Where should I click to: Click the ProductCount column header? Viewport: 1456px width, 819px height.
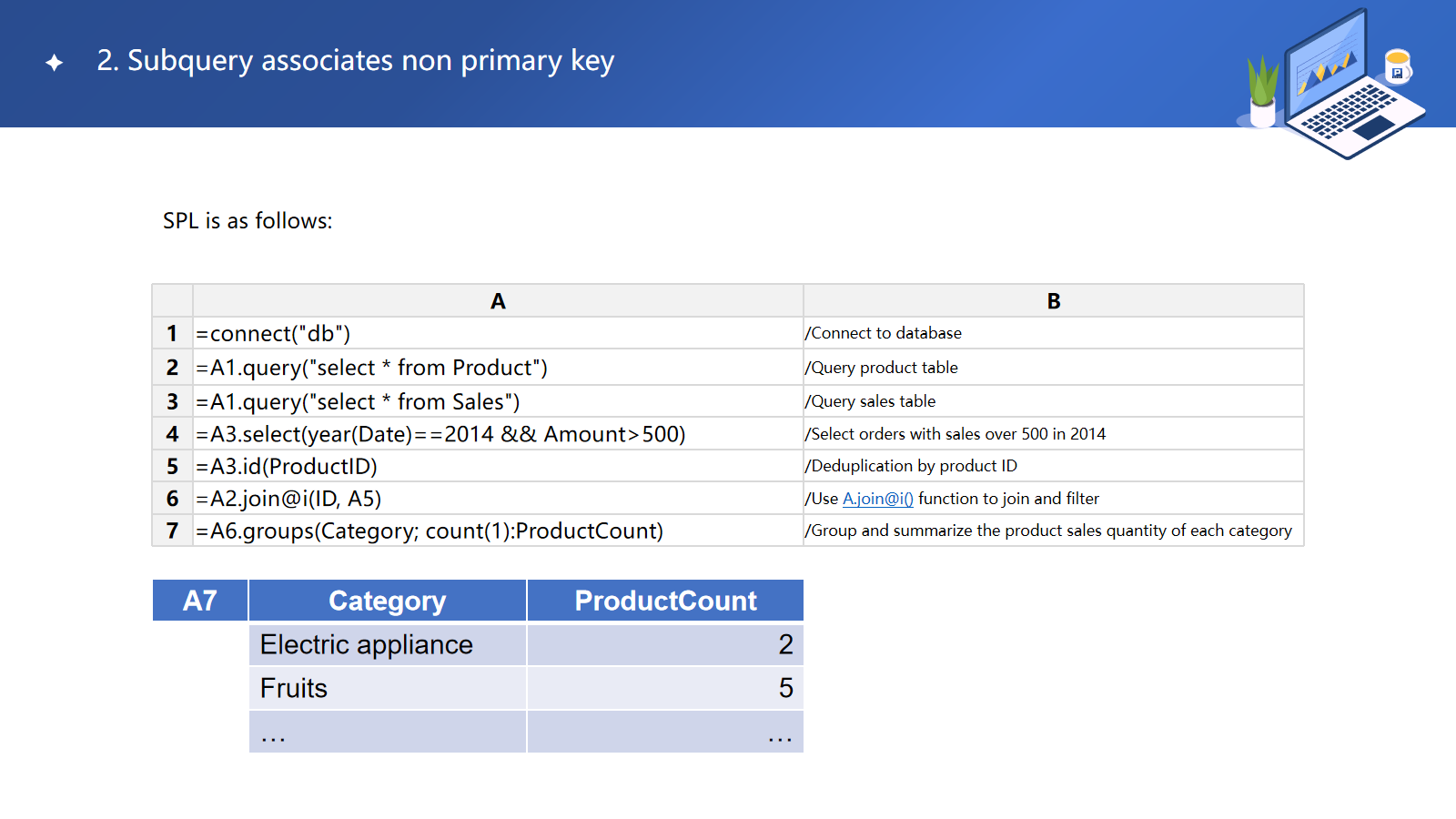(x=665, y=601)
